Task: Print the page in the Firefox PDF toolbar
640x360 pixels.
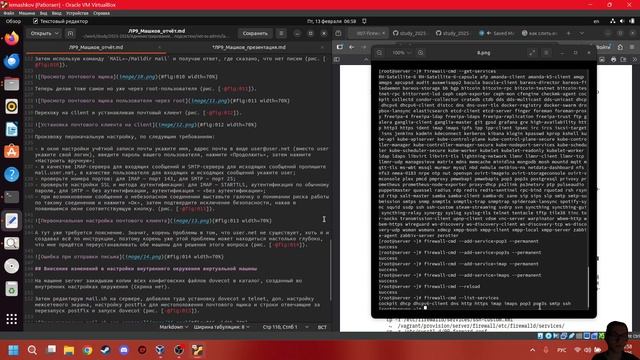Action: (x=613, y=60)
